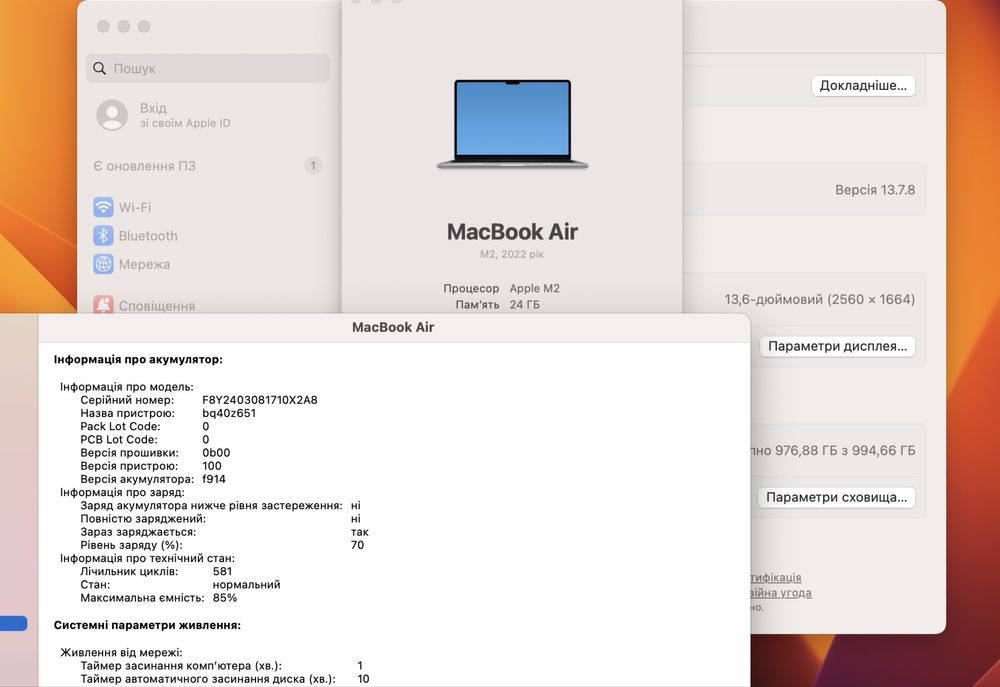Click Зараз заряджається value так
Image resolution: width=1000 pixels, height=687 pixels.
click(x=360, y=532)
